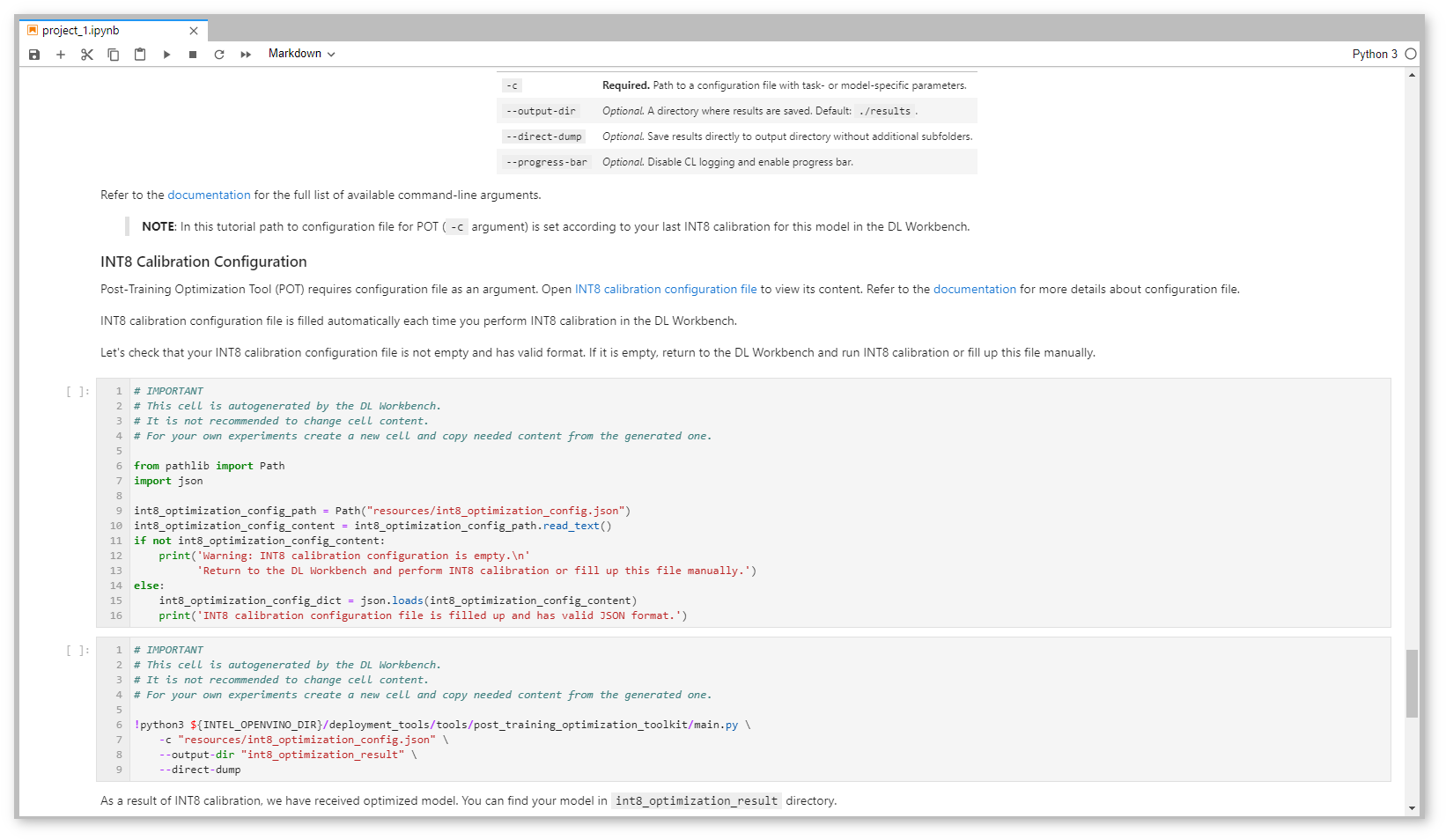Select the first code cell's execution prompt

coord(77,391)
